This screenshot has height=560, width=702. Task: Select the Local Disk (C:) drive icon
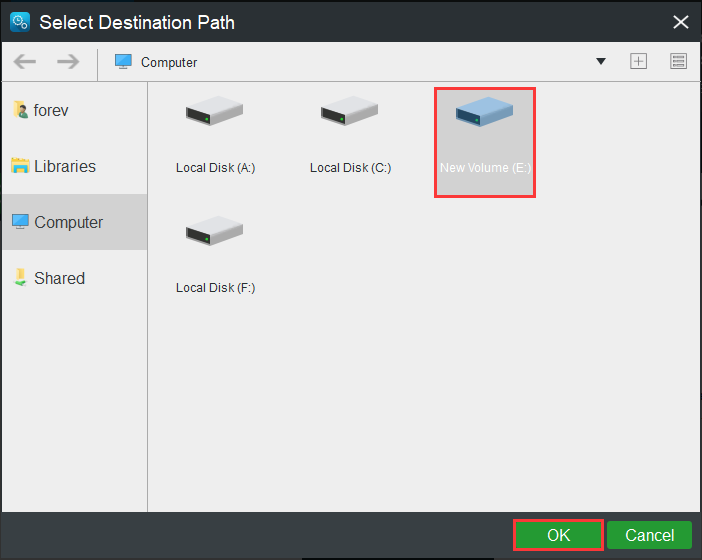(x=350, y=113)
